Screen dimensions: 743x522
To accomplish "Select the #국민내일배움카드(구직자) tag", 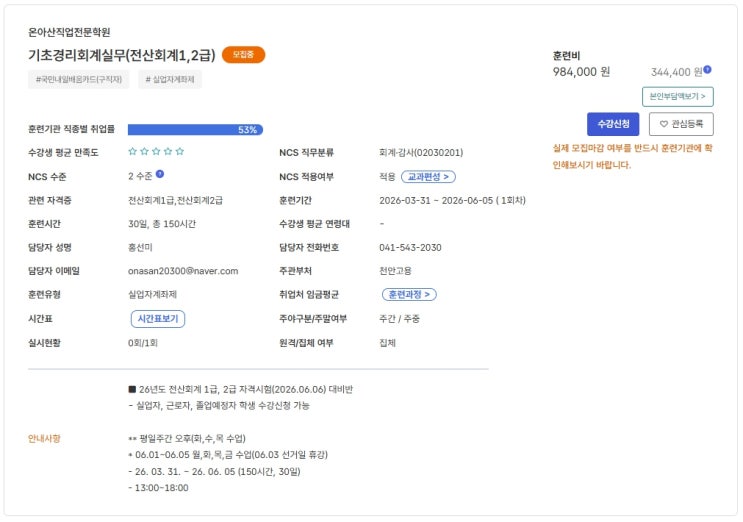I will click(x=79, y=79).
